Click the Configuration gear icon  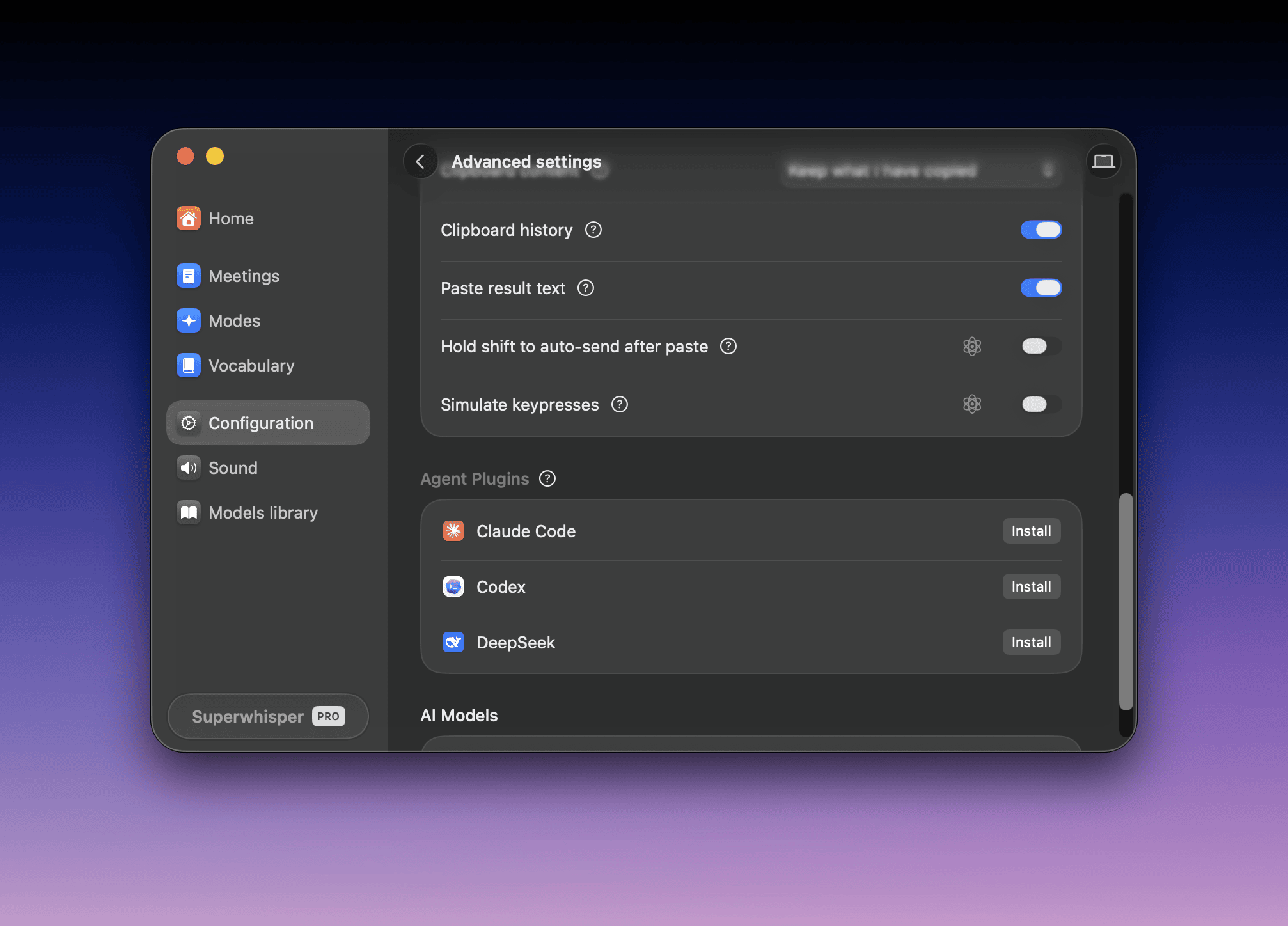188,423
